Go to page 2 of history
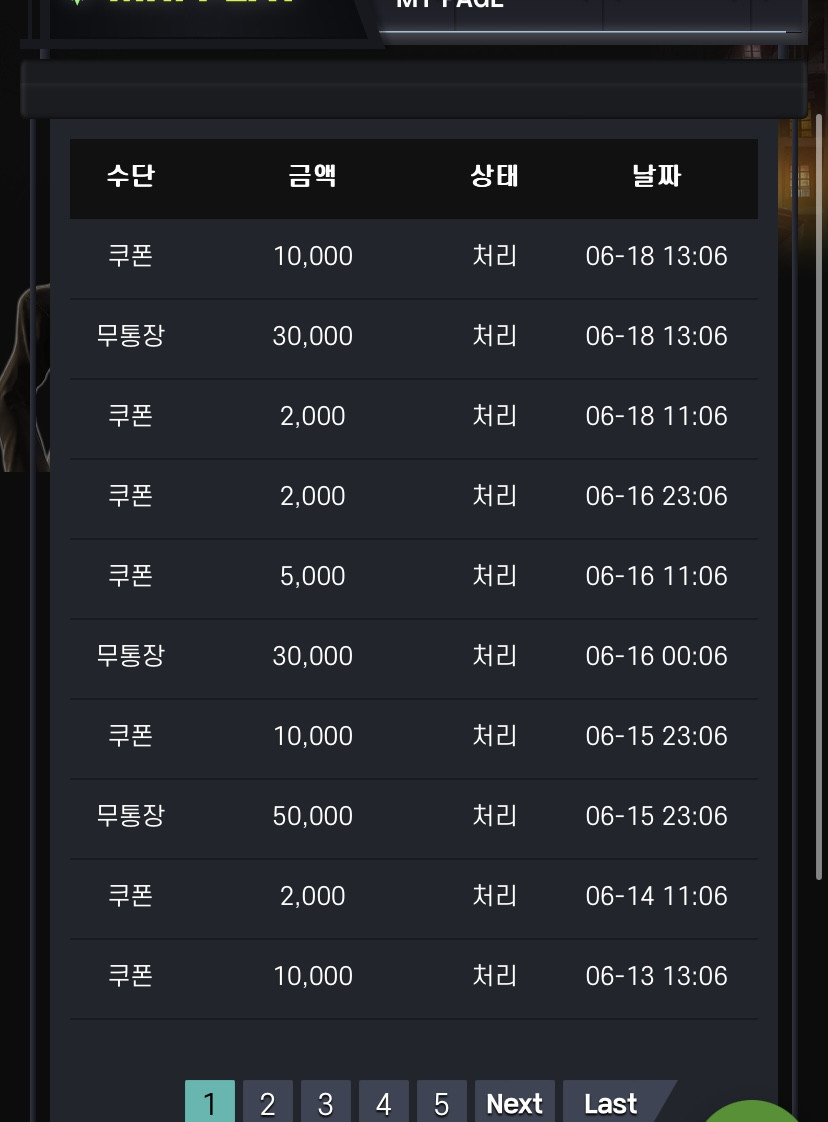828x1122 pixels. (x=268, y=1102)
